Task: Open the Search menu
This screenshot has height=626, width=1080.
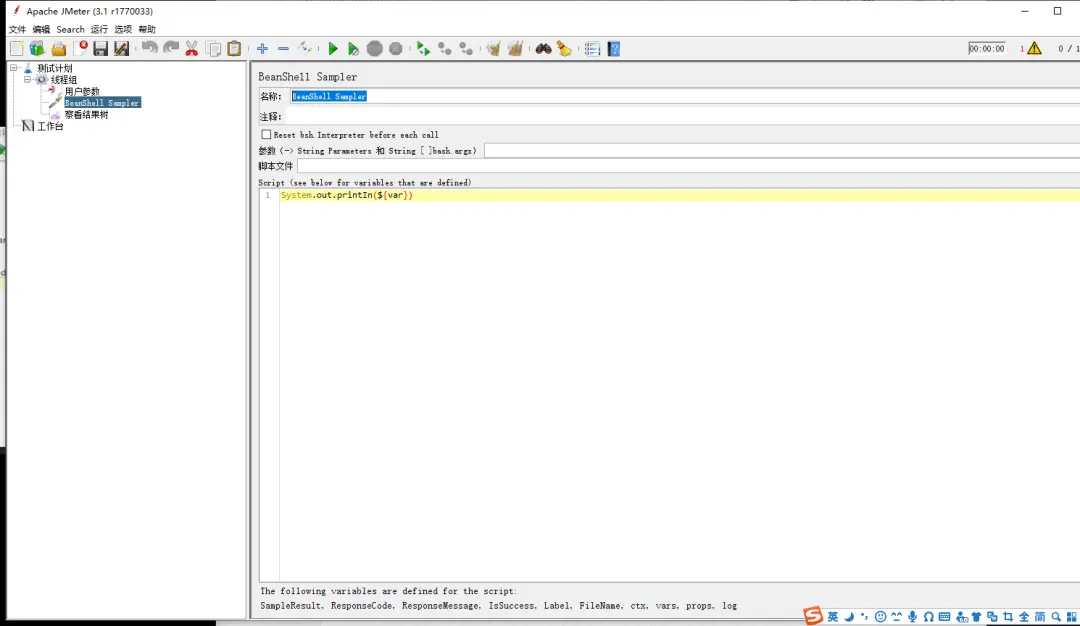Action: 70,29
